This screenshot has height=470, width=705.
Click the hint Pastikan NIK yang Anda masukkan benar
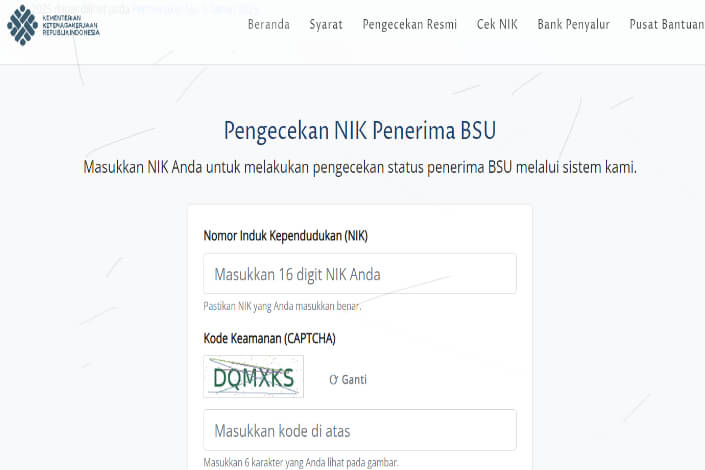pyautogui.click(x=282, y=306)
